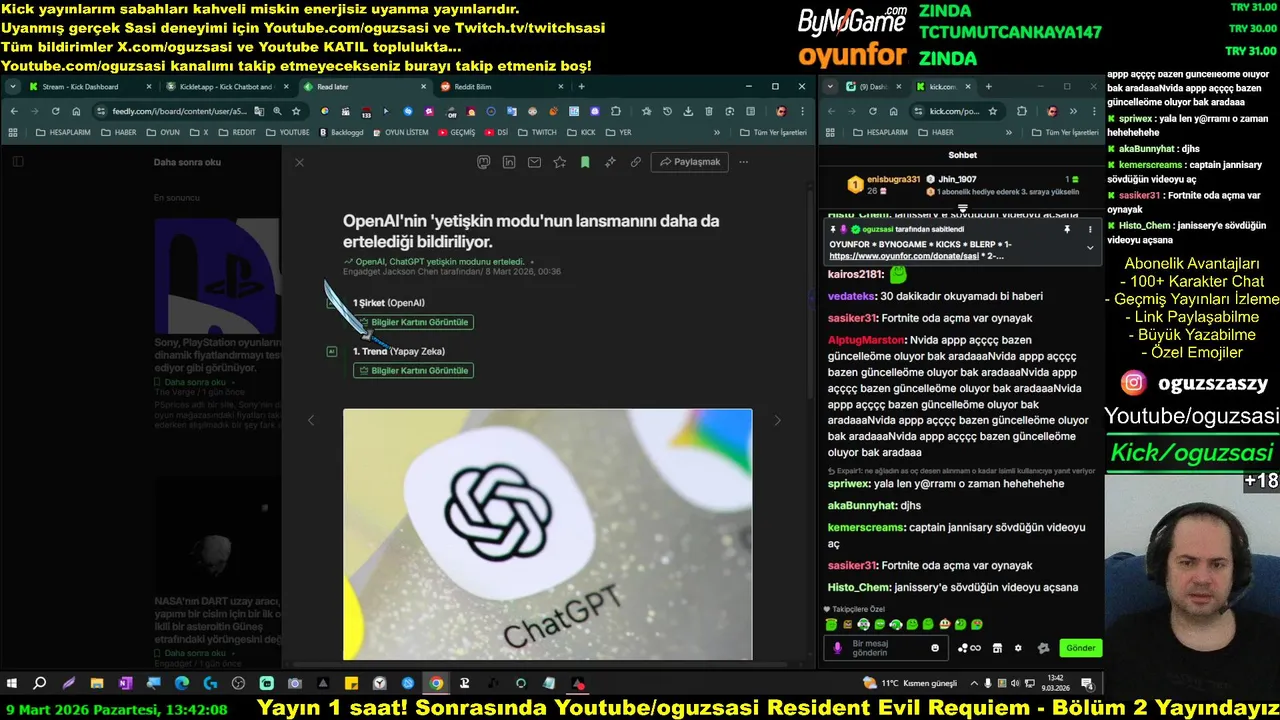Open the OYUN LİSTEM bookmark
The image size is (1280, 720).
click(x=400, y=132)
